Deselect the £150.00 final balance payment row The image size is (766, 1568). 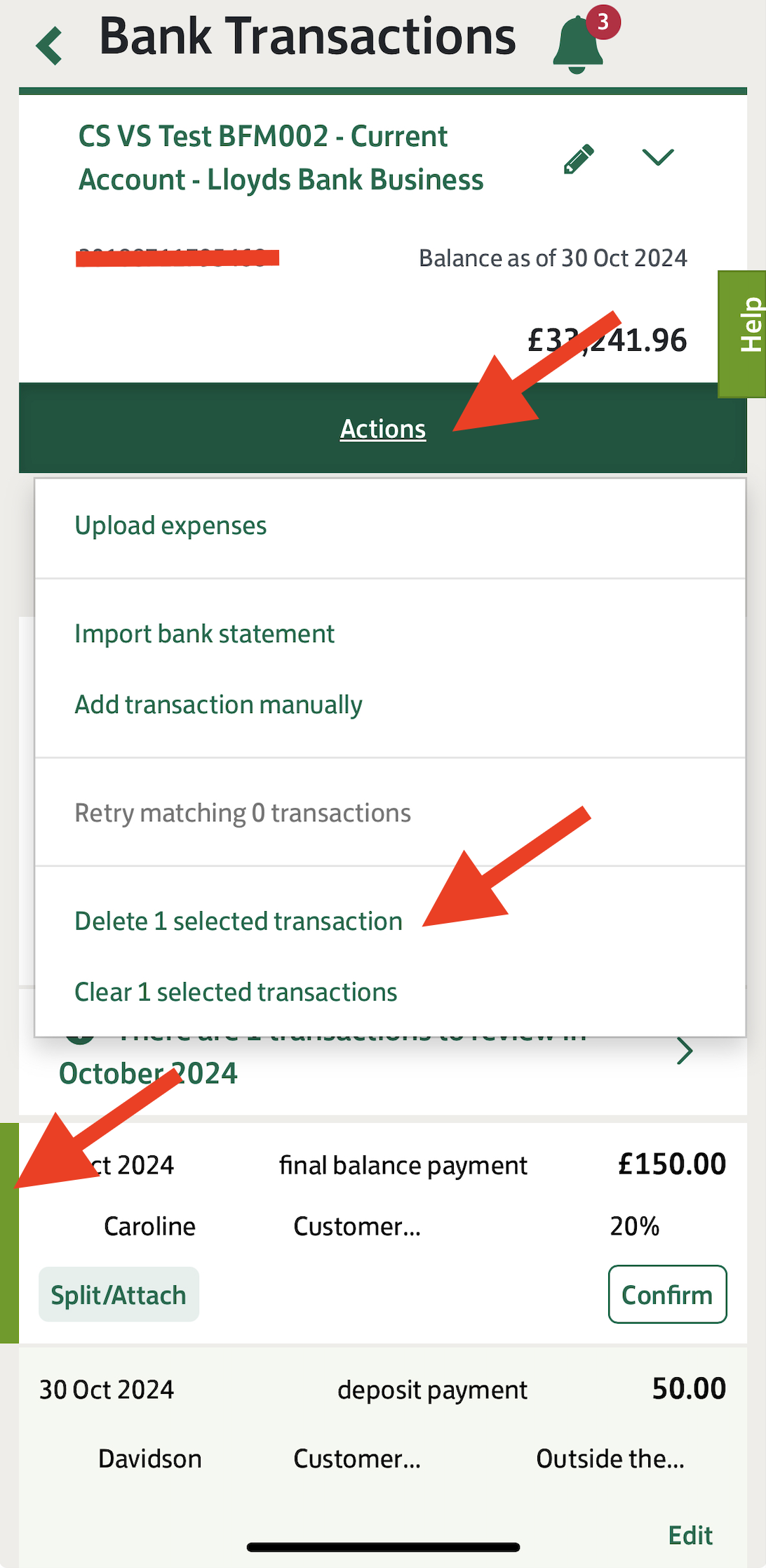pyautogui.click(x=383, y=1233)
